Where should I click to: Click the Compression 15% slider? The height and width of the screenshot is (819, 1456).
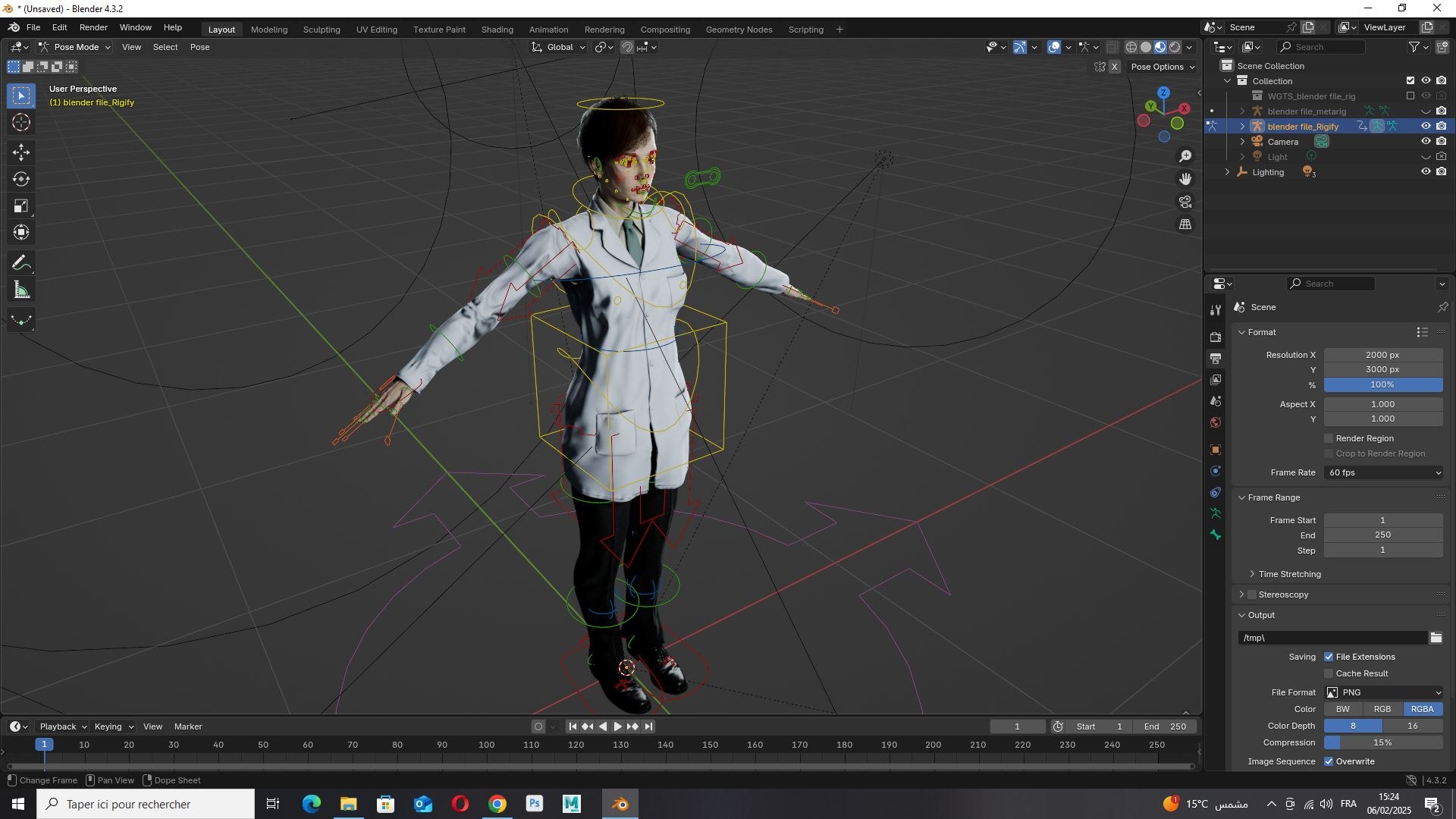(1384, 742)
